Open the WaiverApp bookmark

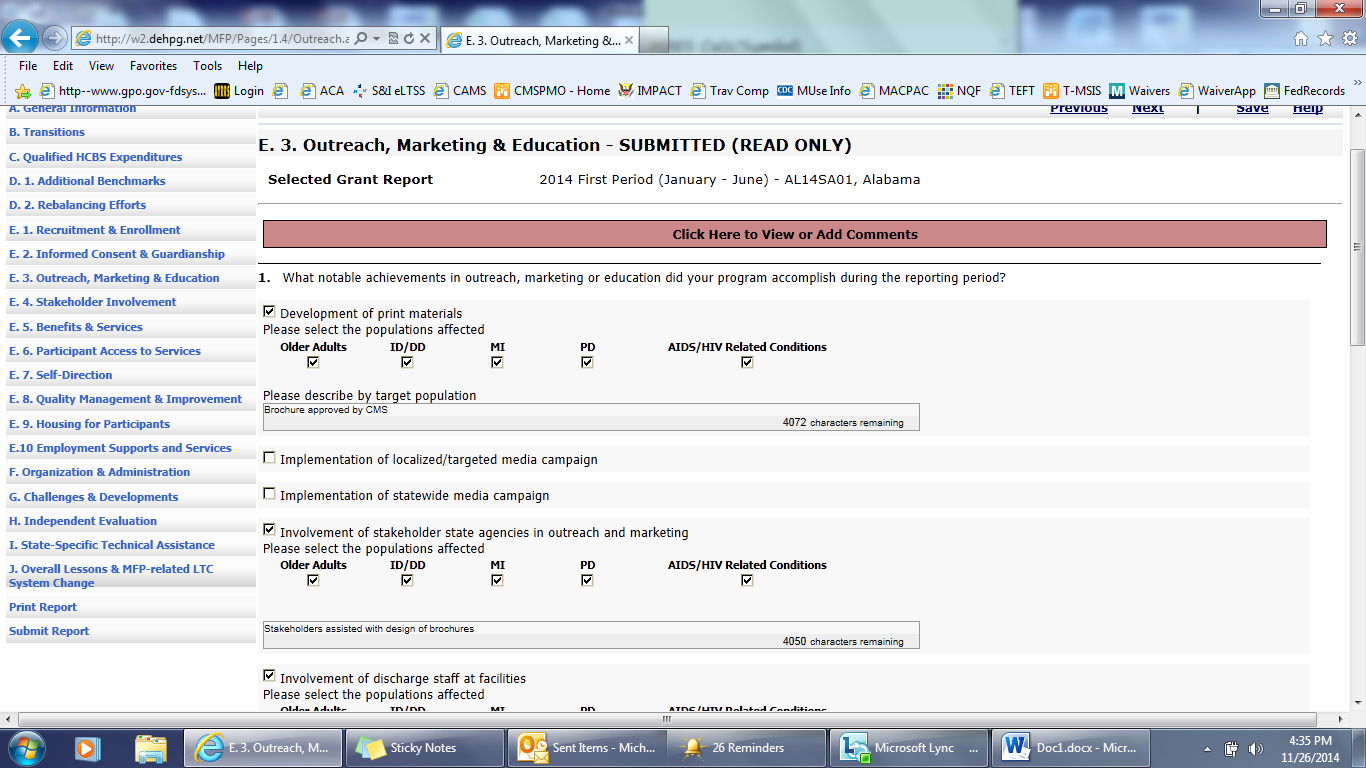coord(1217,91)
